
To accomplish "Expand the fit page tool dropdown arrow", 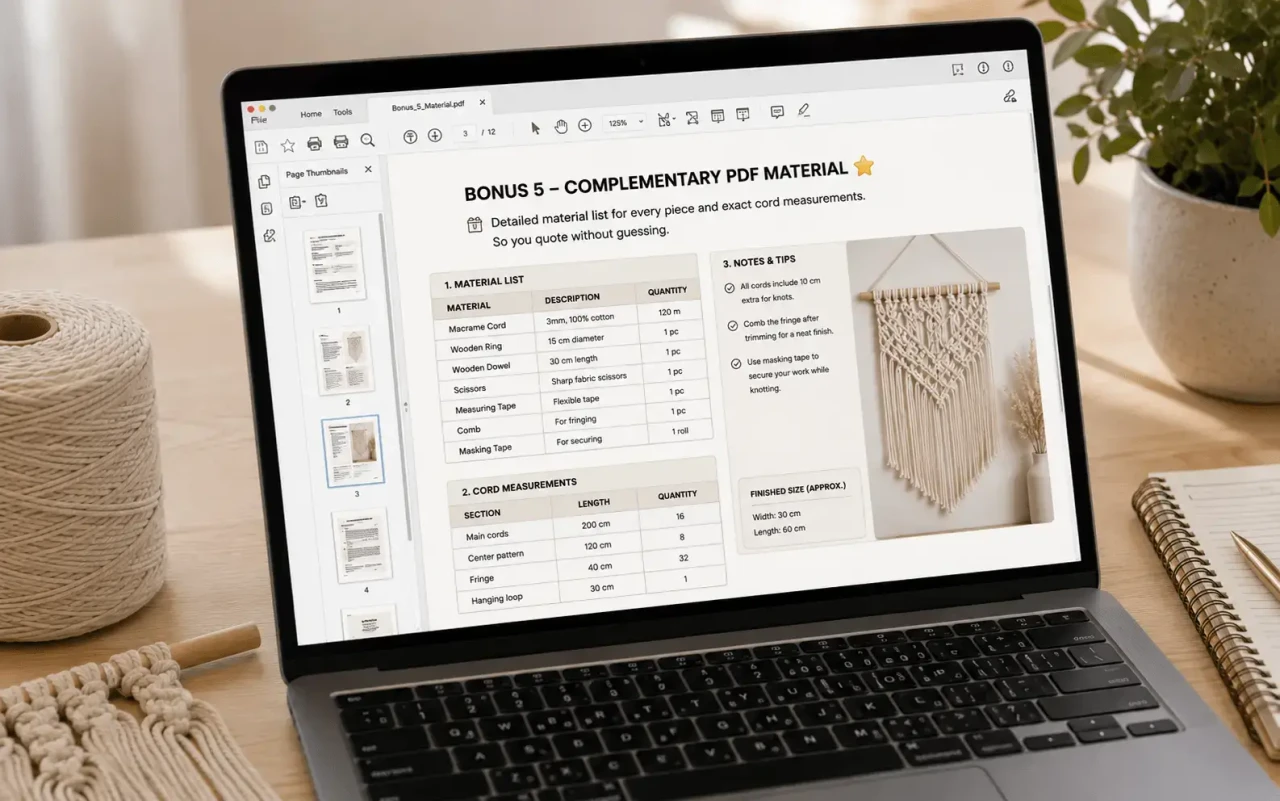I will [674, 119].
